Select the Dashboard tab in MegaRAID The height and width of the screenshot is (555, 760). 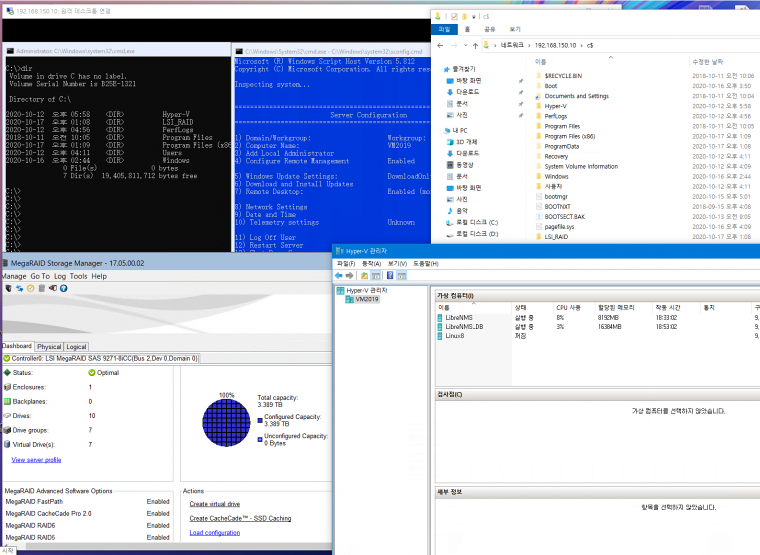pyautogui.click(x=17, y=346)
